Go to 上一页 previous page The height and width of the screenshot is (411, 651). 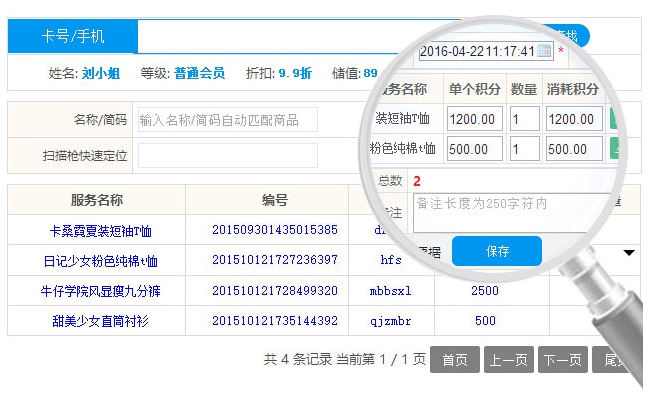[508, 360]
